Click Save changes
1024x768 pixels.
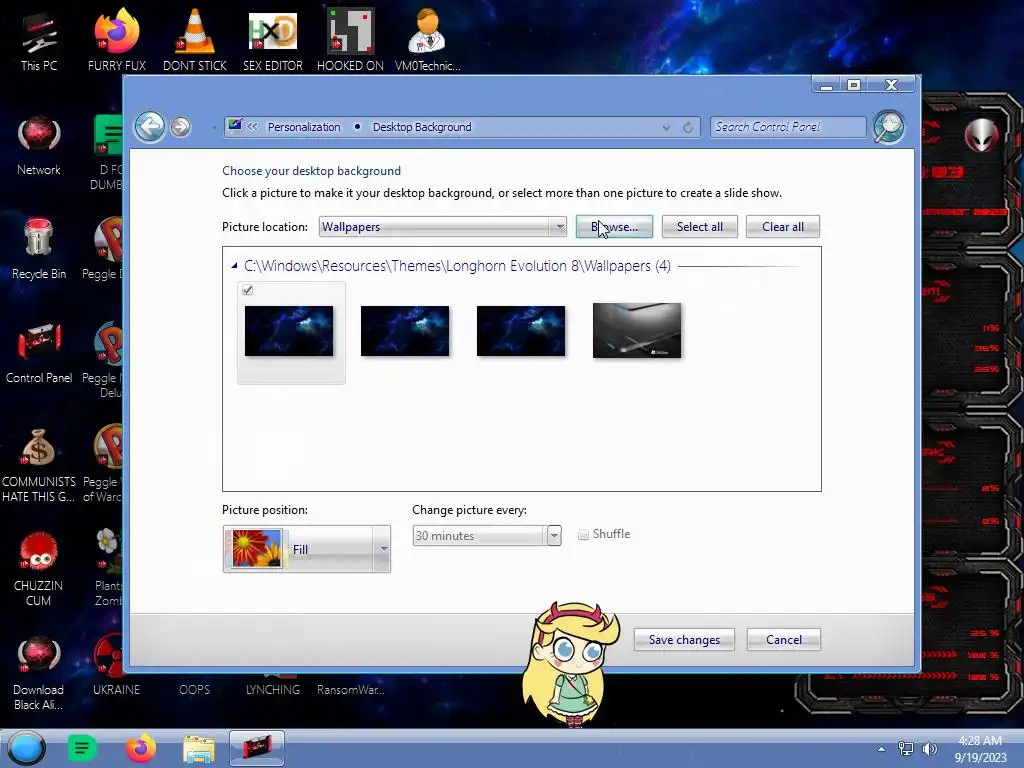coord(684,639)
